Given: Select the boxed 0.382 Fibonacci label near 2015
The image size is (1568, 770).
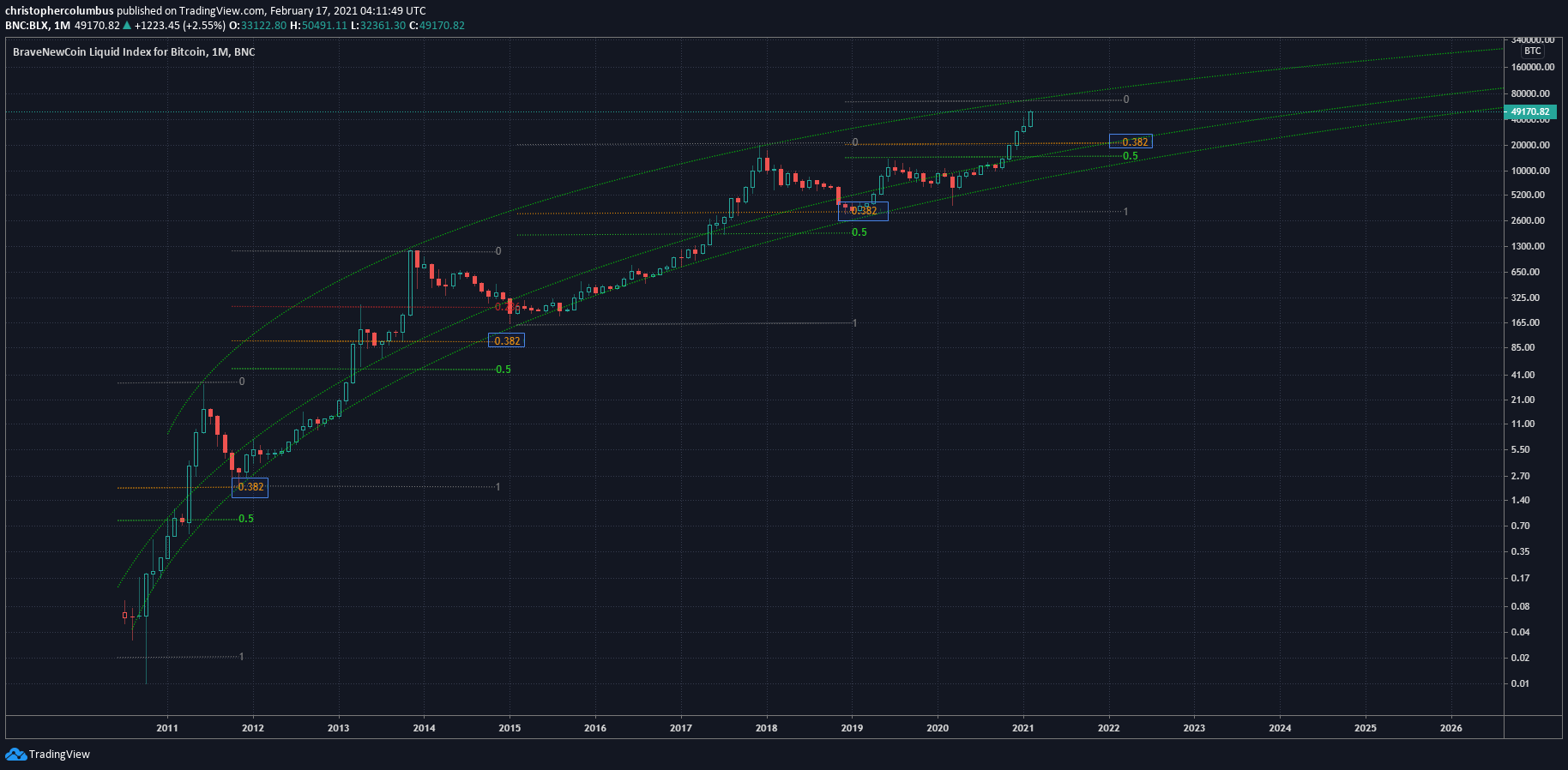Looking at the screenshot, I should [506, 340].
